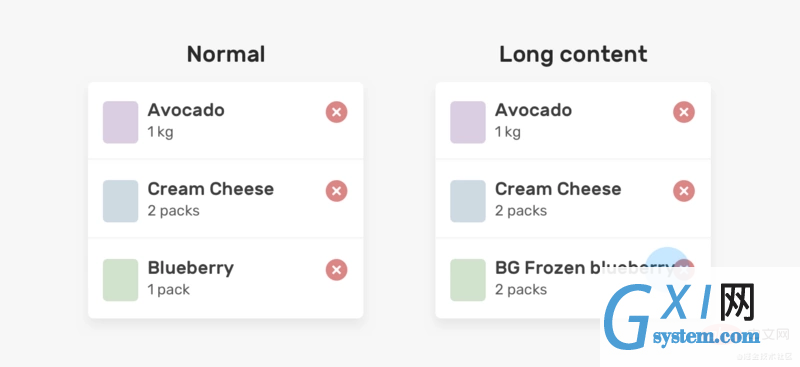The height and width of the screenshot is (367, 800).
Task: Click the Long content heading
Action: pyautogui.click(x=573, y=55)
